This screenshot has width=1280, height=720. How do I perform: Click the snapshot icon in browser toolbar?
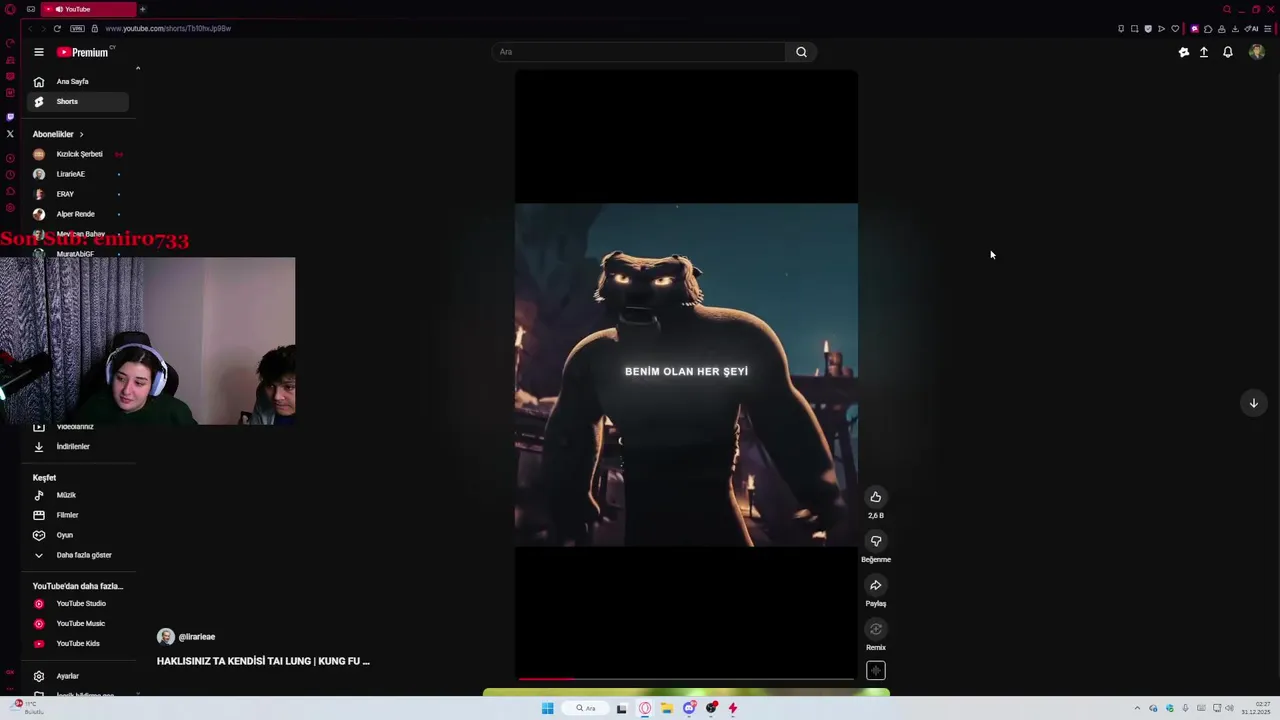click(x=1134, y=29)
